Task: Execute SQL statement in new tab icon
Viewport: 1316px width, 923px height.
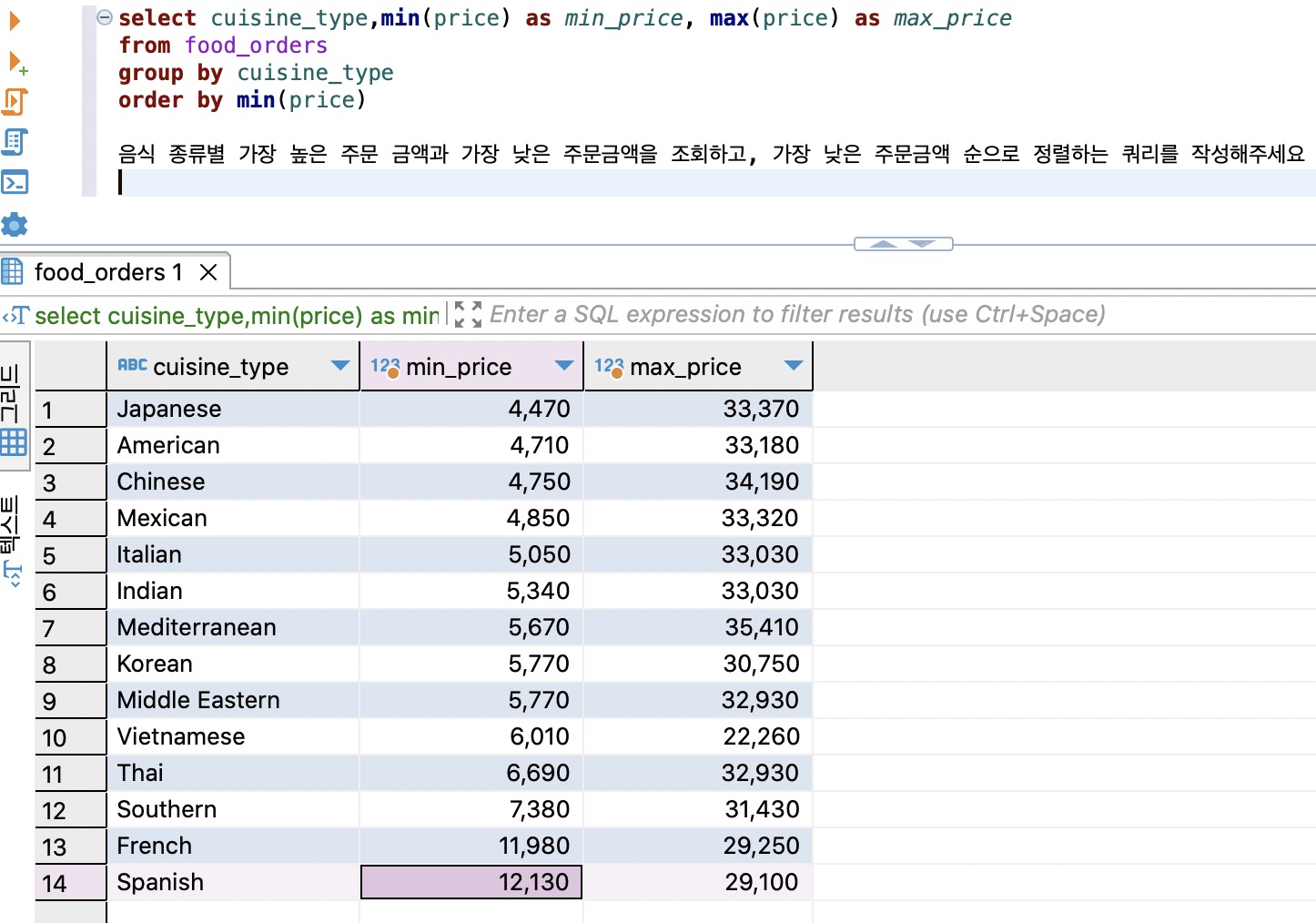Action: (16, 63)
